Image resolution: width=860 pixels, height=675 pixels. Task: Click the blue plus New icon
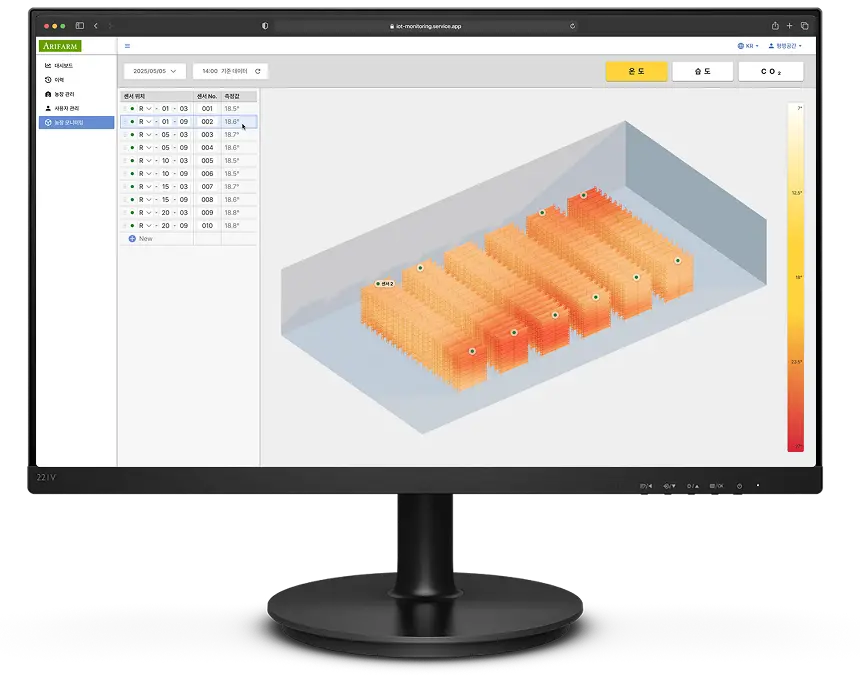[x=132, y=239]
